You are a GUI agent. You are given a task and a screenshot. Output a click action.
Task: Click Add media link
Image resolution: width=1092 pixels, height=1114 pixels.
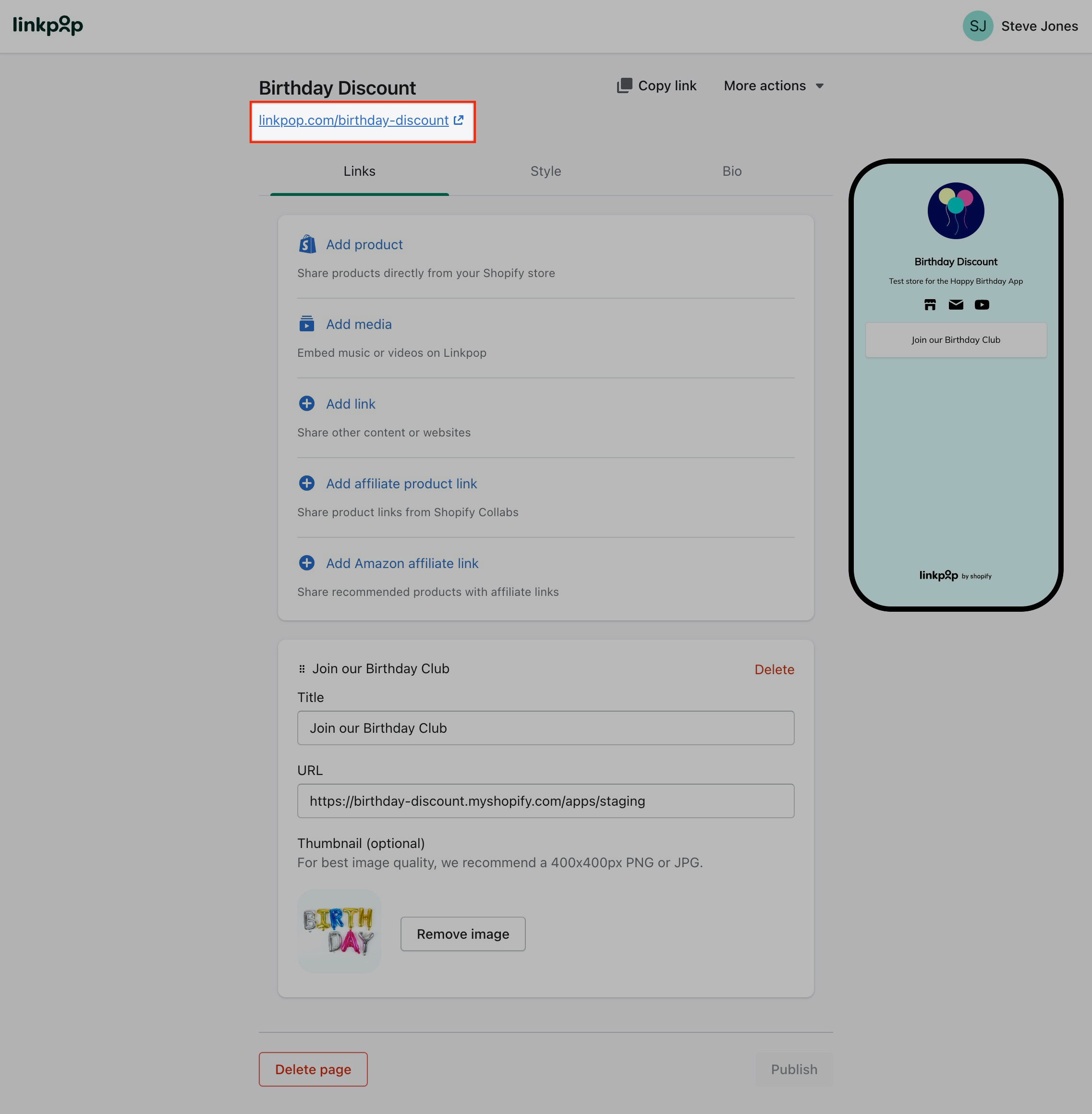pyautogui.click(x=359, y=324)
